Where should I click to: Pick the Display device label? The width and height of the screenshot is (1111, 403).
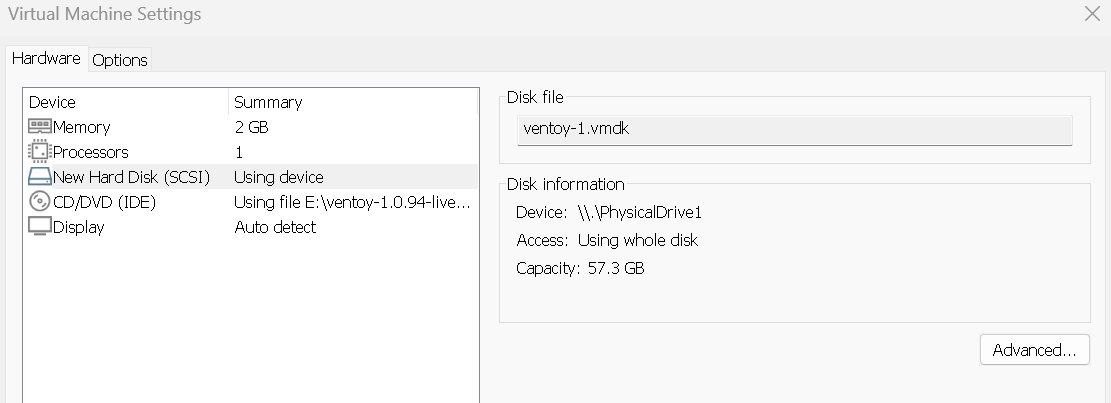pyautogui.click(x=78, y=227)
